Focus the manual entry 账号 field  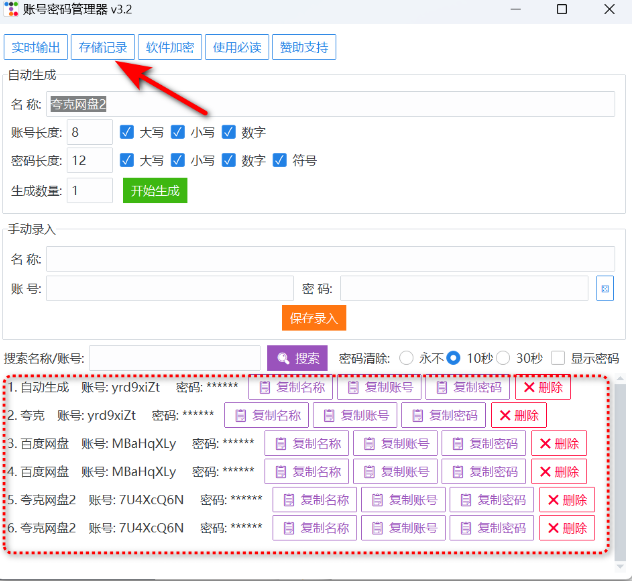(x=170, y=288)
